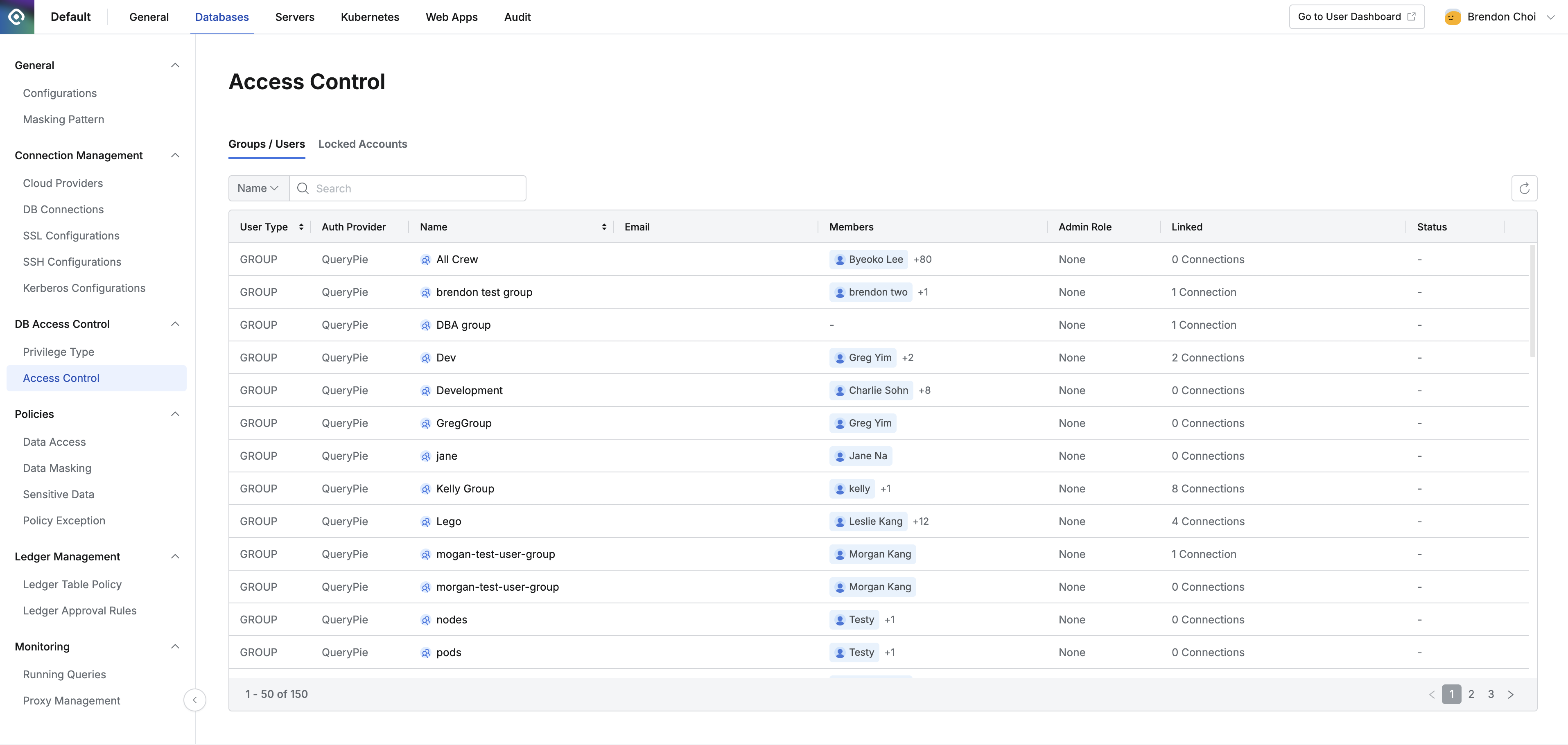
Task: Collapse the Policies sidebar section
Action: click(175, 415)
